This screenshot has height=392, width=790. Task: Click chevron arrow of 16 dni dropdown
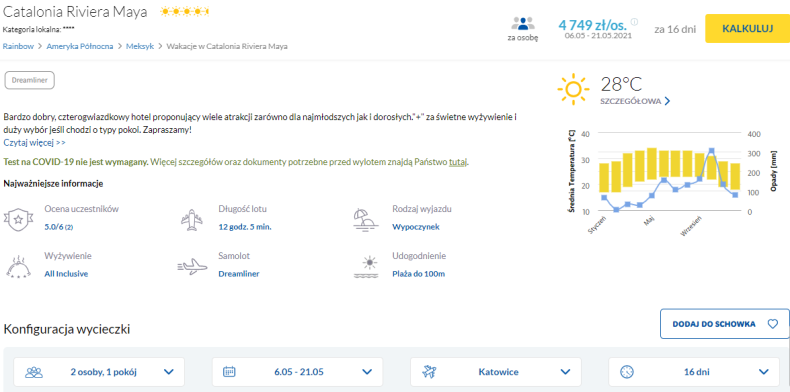[763, 372]
